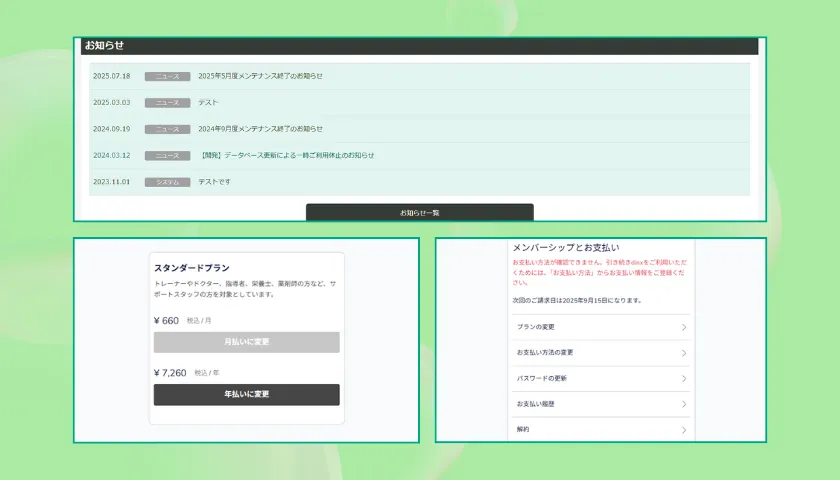
Task: Click the chevron next to 解約
Action: 684,430
